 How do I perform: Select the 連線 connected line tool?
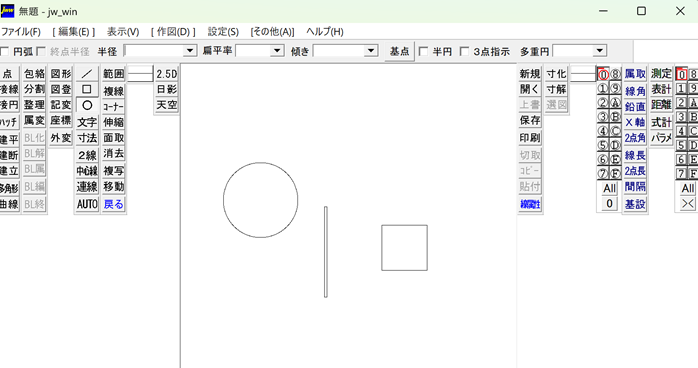[87, 187]
